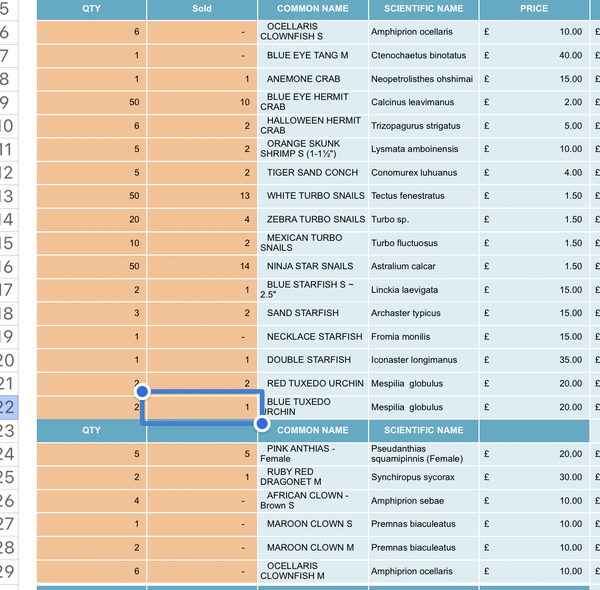600x590 pixels.
Task: Select Trizopagurus strigatus cell
Action: [424, 126]
